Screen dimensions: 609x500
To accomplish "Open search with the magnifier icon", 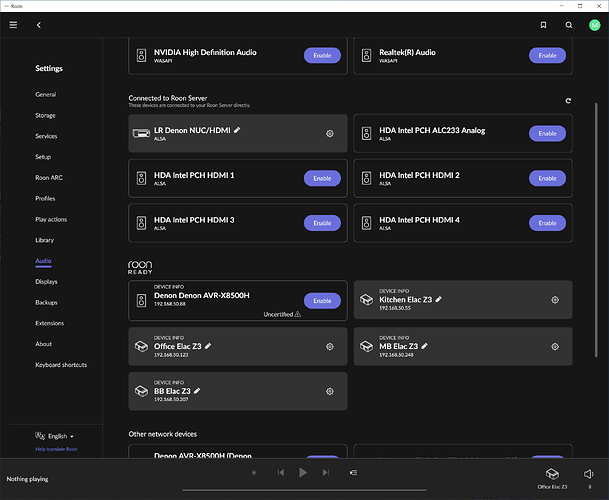I will [x=569, y=25].
